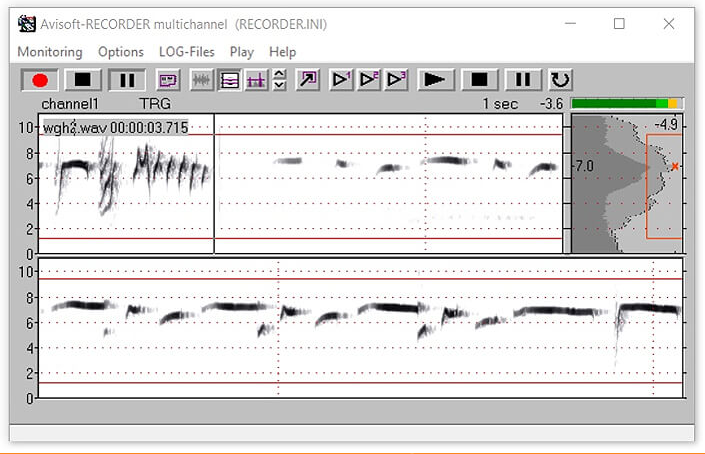Stop recording with the first stop button
Screen dimensions: 705x454
pos(84,80)
